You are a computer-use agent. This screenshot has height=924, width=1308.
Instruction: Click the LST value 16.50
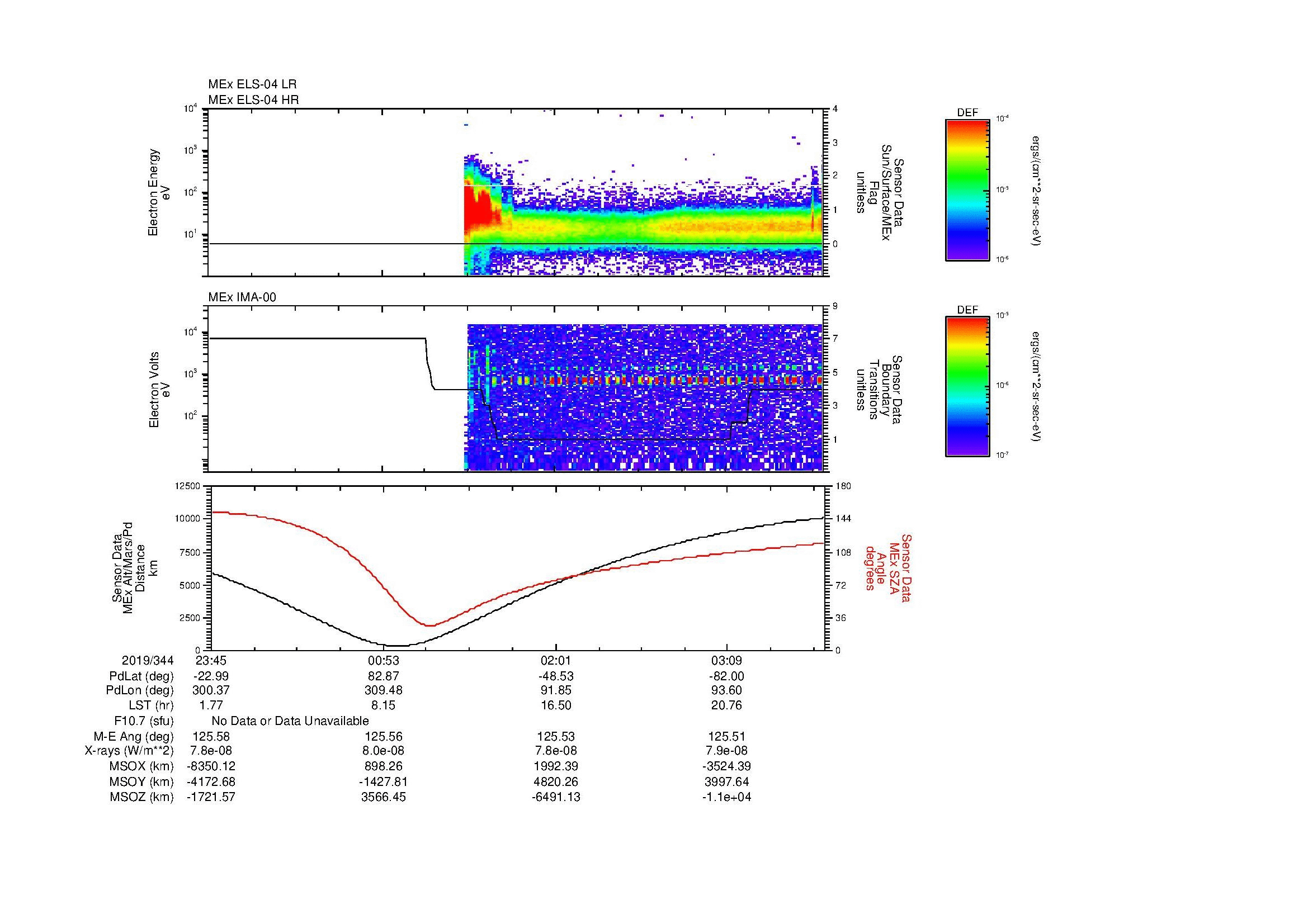(x=555, y=705)
